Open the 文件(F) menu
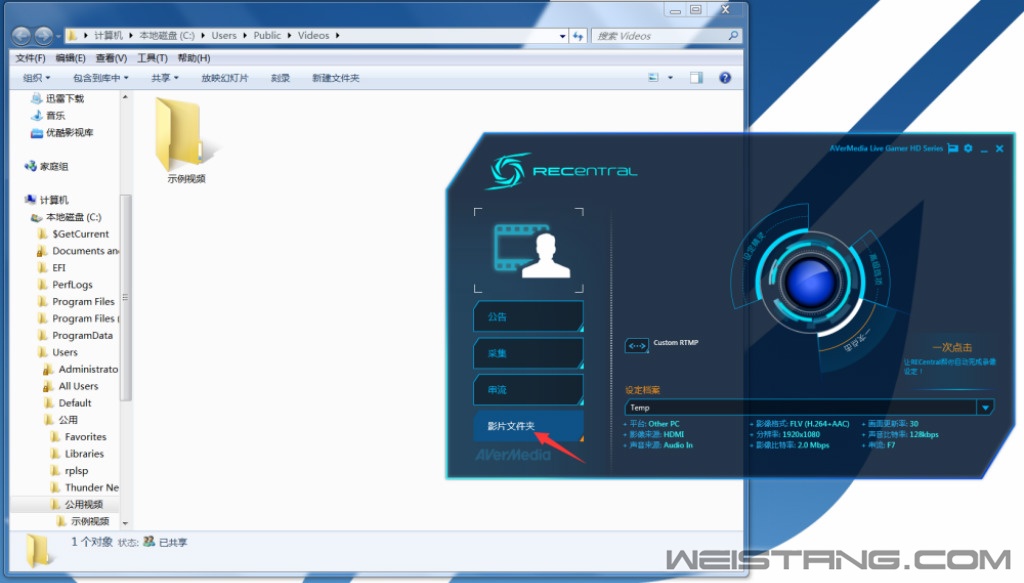Screen dimensions: 1024x583 pos(30,58)
